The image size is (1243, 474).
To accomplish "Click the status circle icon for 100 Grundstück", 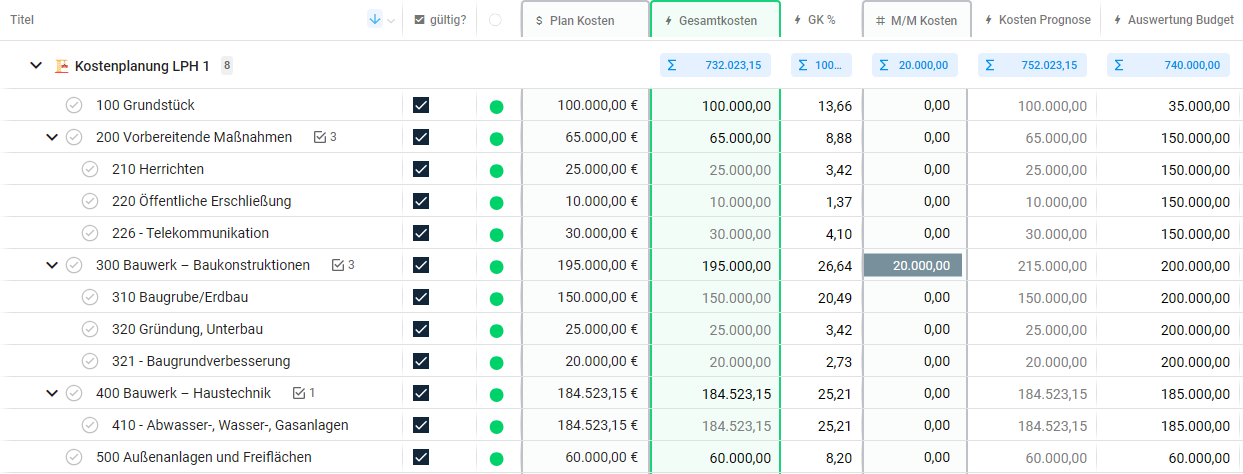I will (74, 105).
